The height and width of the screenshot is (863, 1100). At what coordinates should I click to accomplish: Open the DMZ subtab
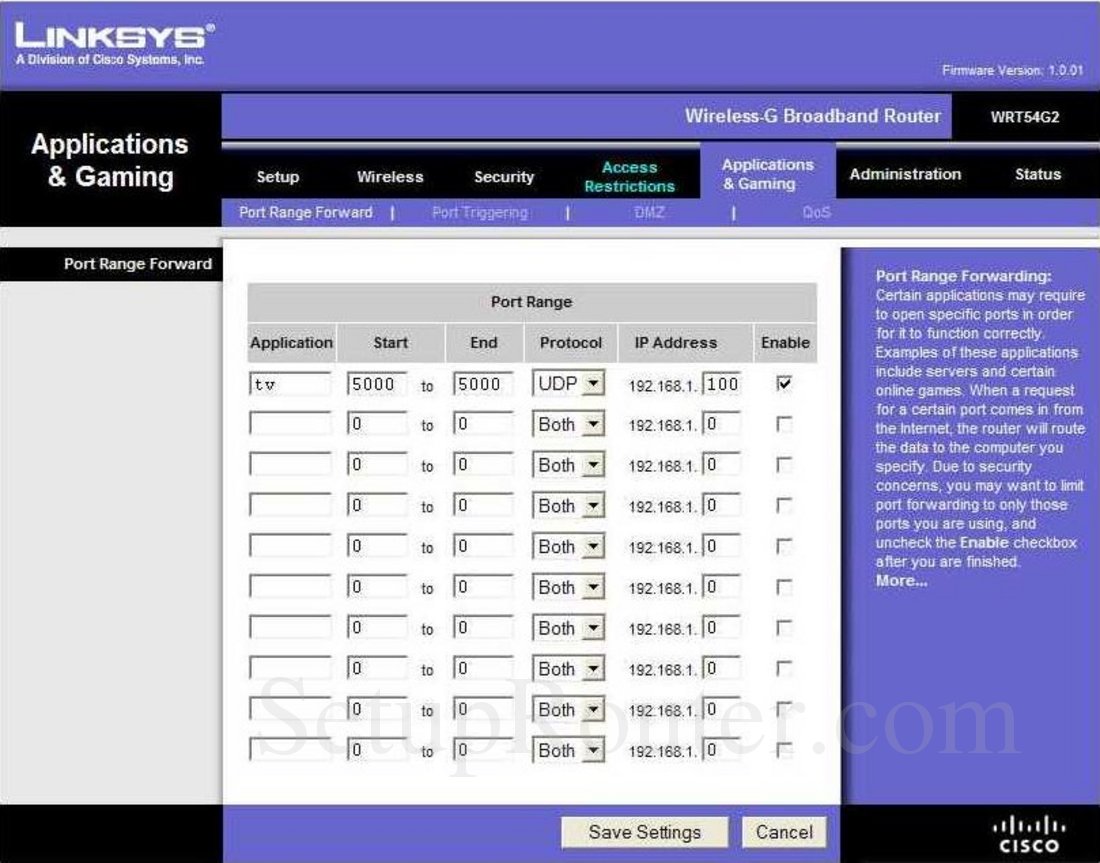pos(650,212)
